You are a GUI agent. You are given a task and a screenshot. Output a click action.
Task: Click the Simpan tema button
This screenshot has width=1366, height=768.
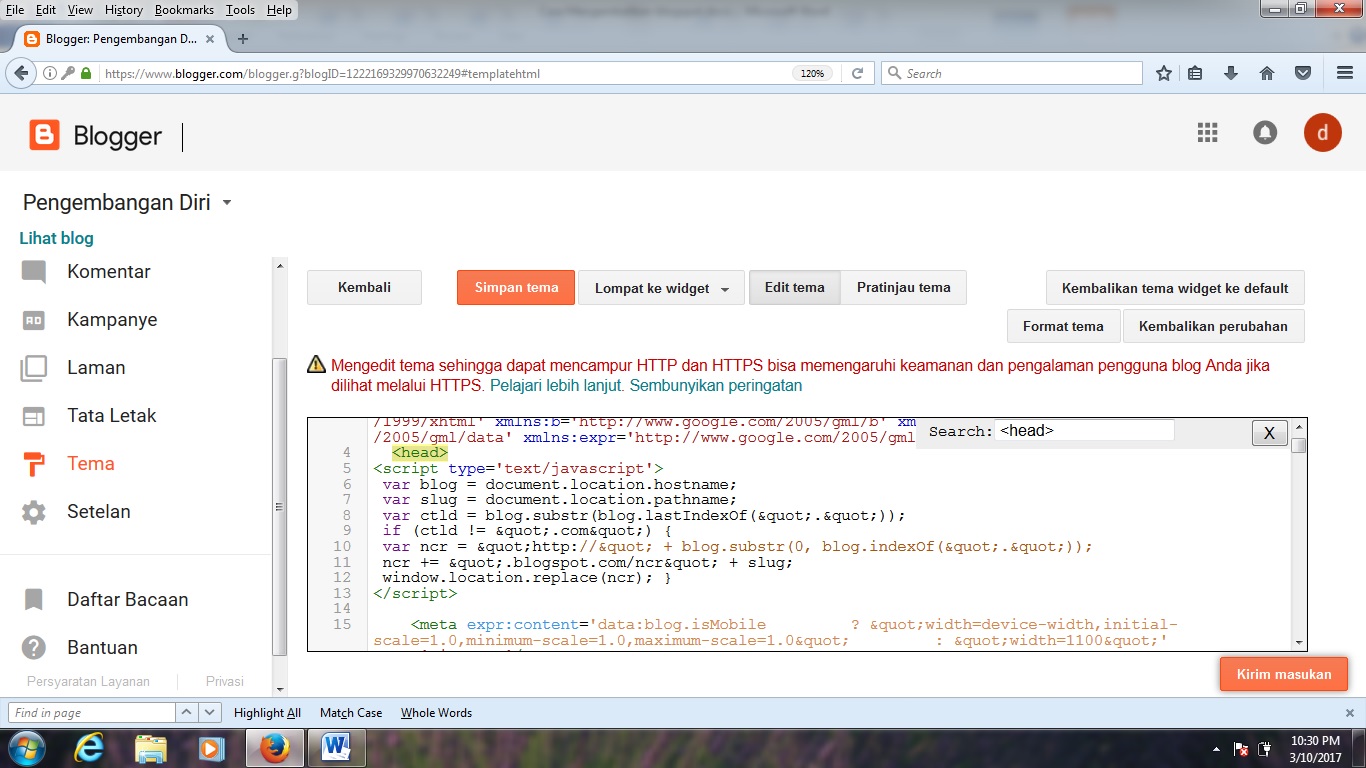tap(516, 287)
